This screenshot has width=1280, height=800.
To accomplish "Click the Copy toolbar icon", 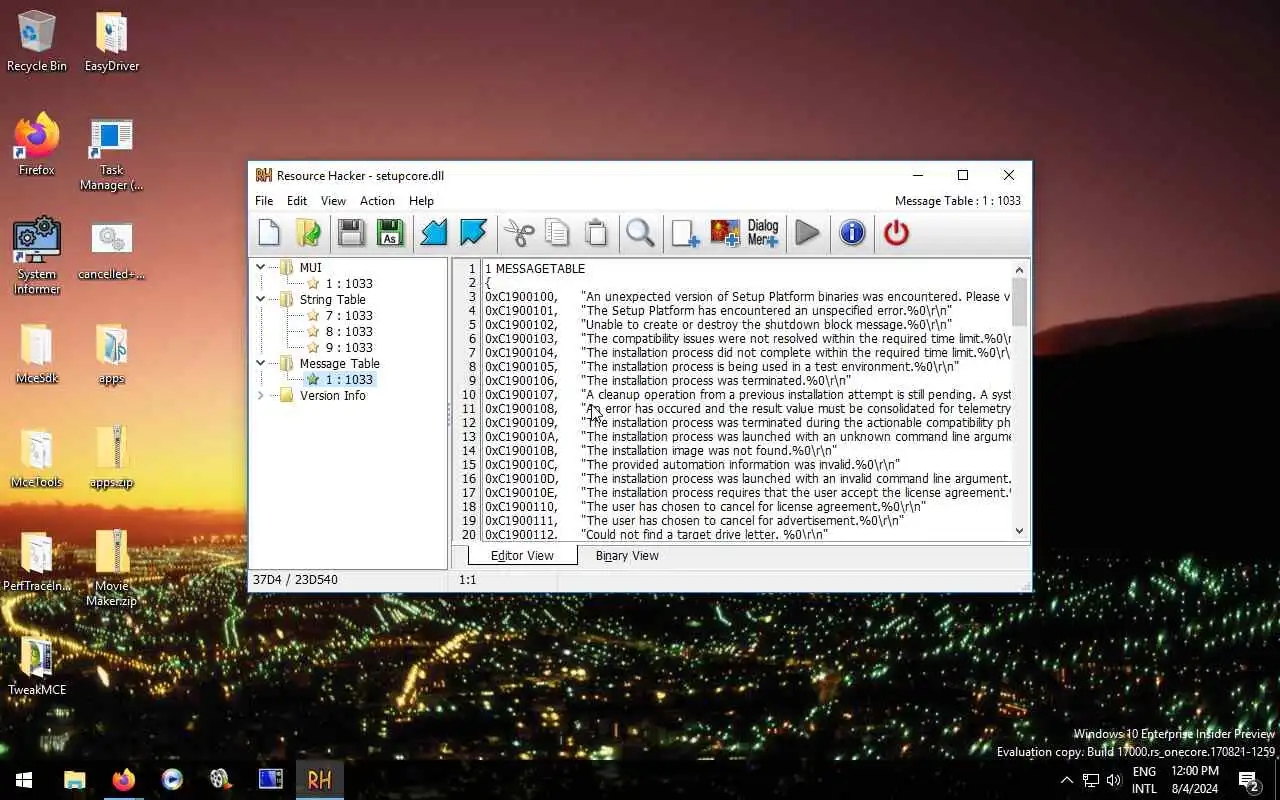I will (557, 233).
